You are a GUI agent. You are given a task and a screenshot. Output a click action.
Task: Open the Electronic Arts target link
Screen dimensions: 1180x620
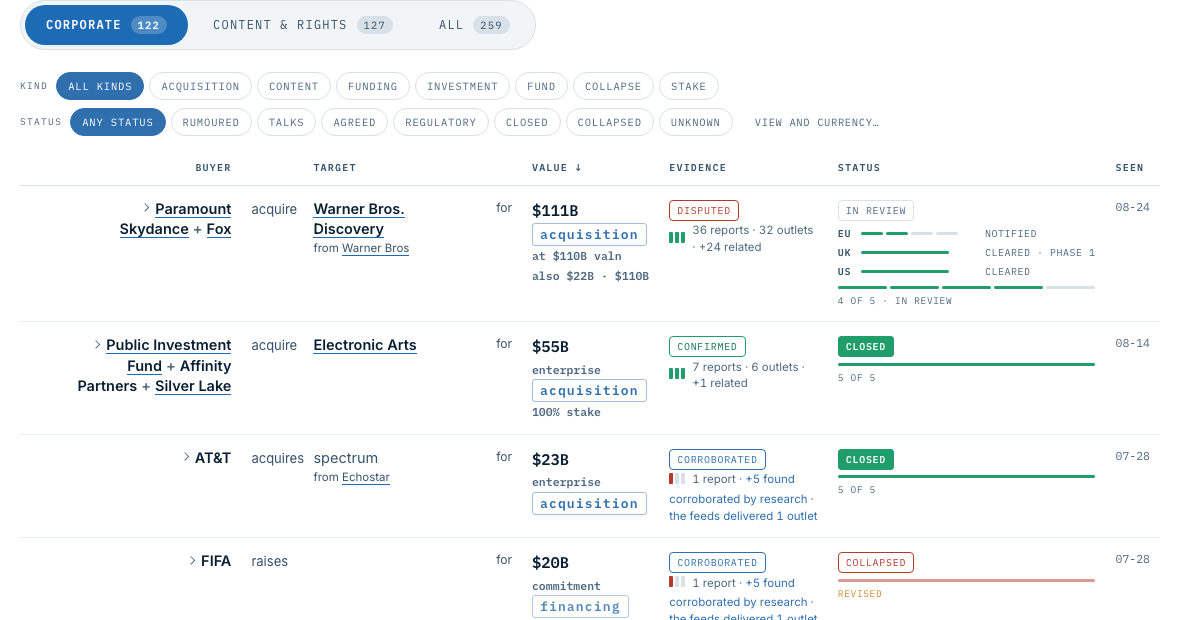click(364, 345)
